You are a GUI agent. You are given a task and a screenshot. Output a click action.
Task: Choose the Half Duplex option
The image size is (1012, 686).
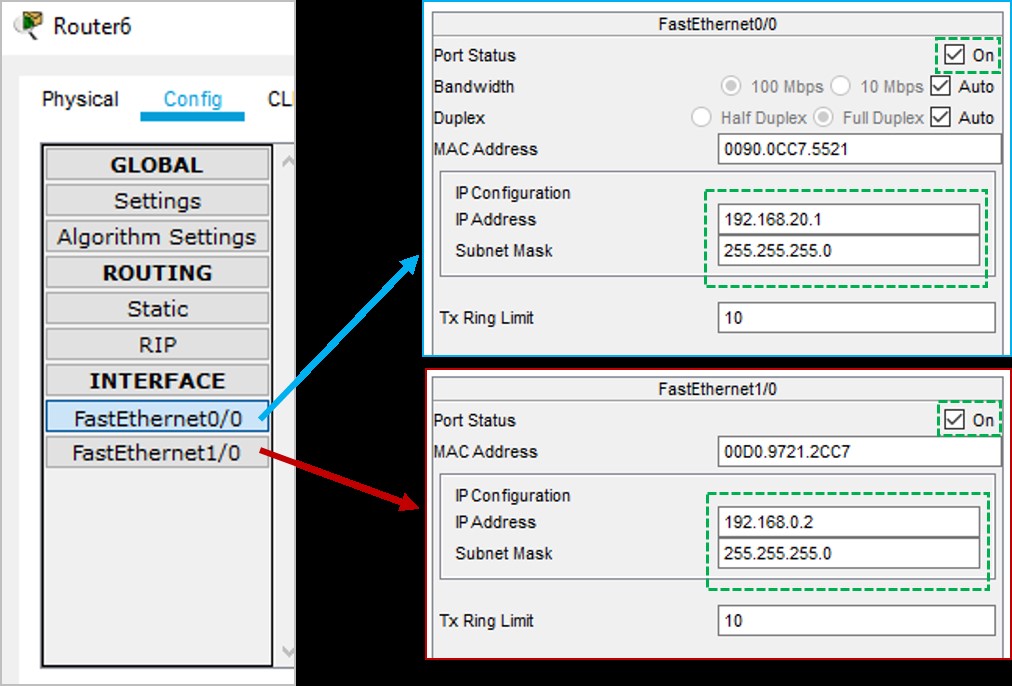pyautogui.click(x=701, y=118)
